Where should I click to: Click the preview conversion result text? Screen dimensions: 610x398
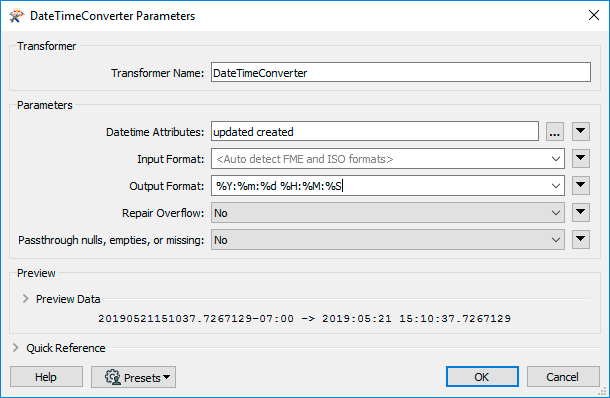click(x=305, y=319)
